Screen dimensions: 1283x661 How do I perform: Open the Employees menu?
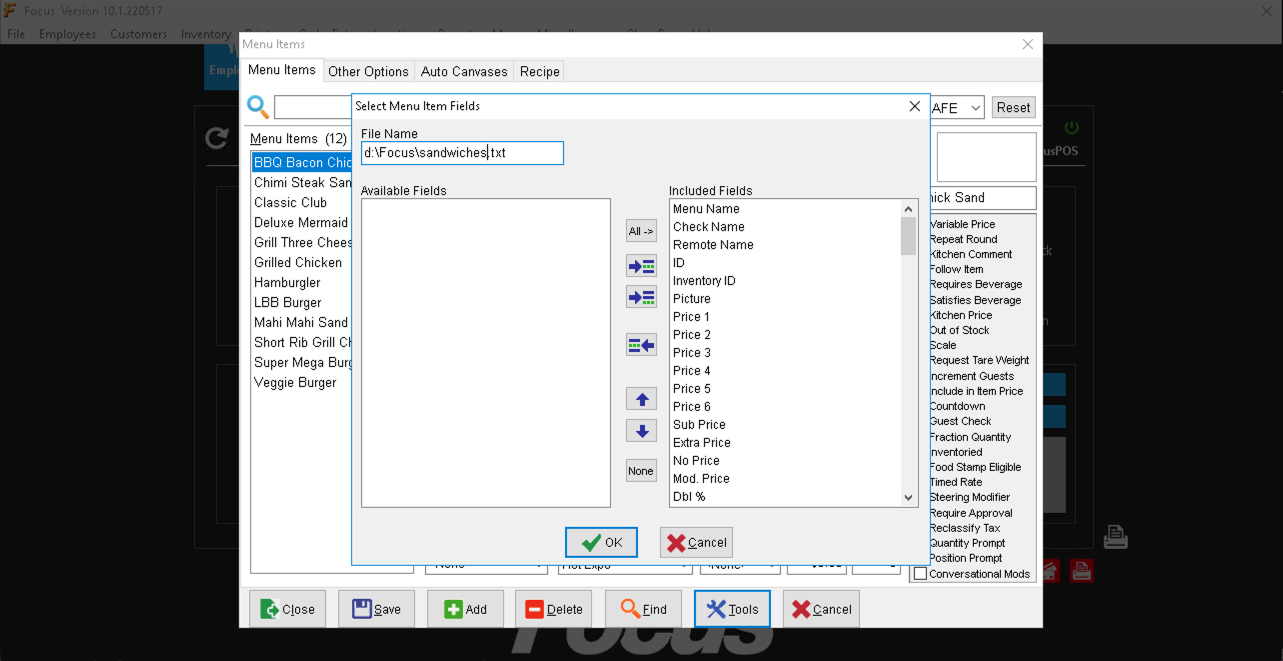tap(66, 33)
